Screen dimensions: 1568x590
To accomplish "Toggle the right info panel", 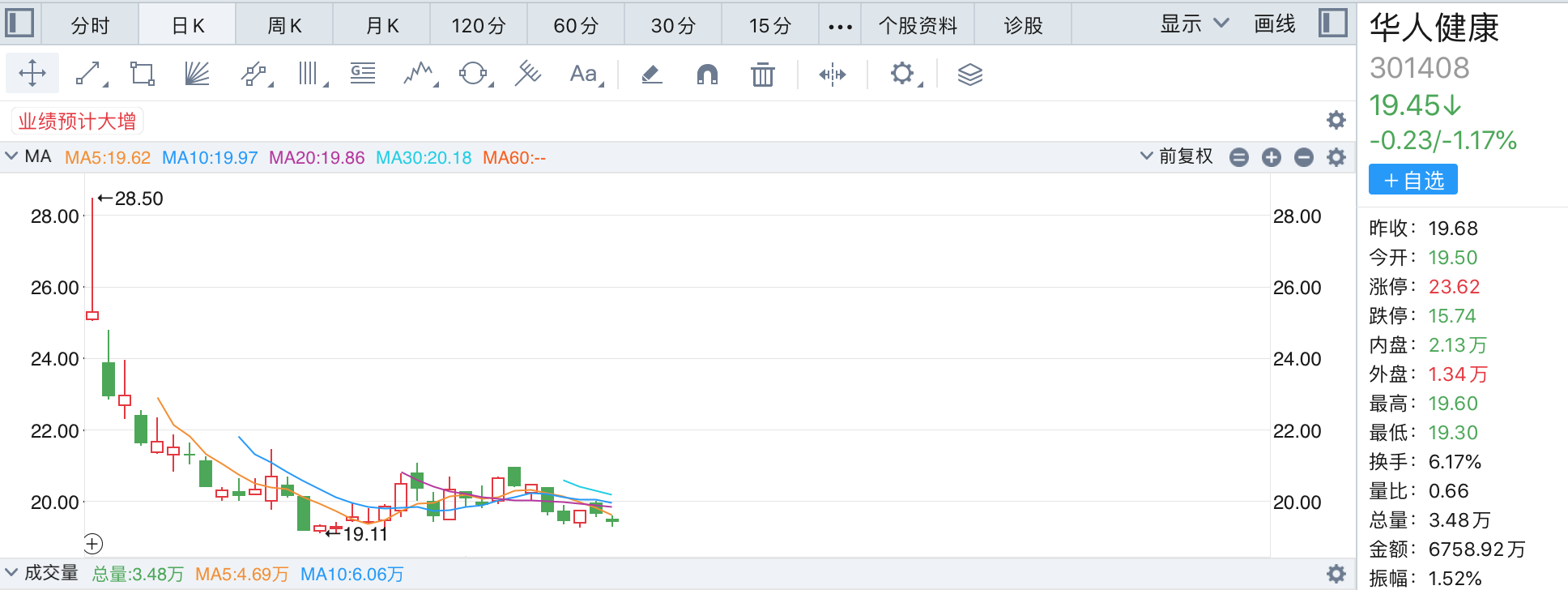I will (x=1332, y=23).
